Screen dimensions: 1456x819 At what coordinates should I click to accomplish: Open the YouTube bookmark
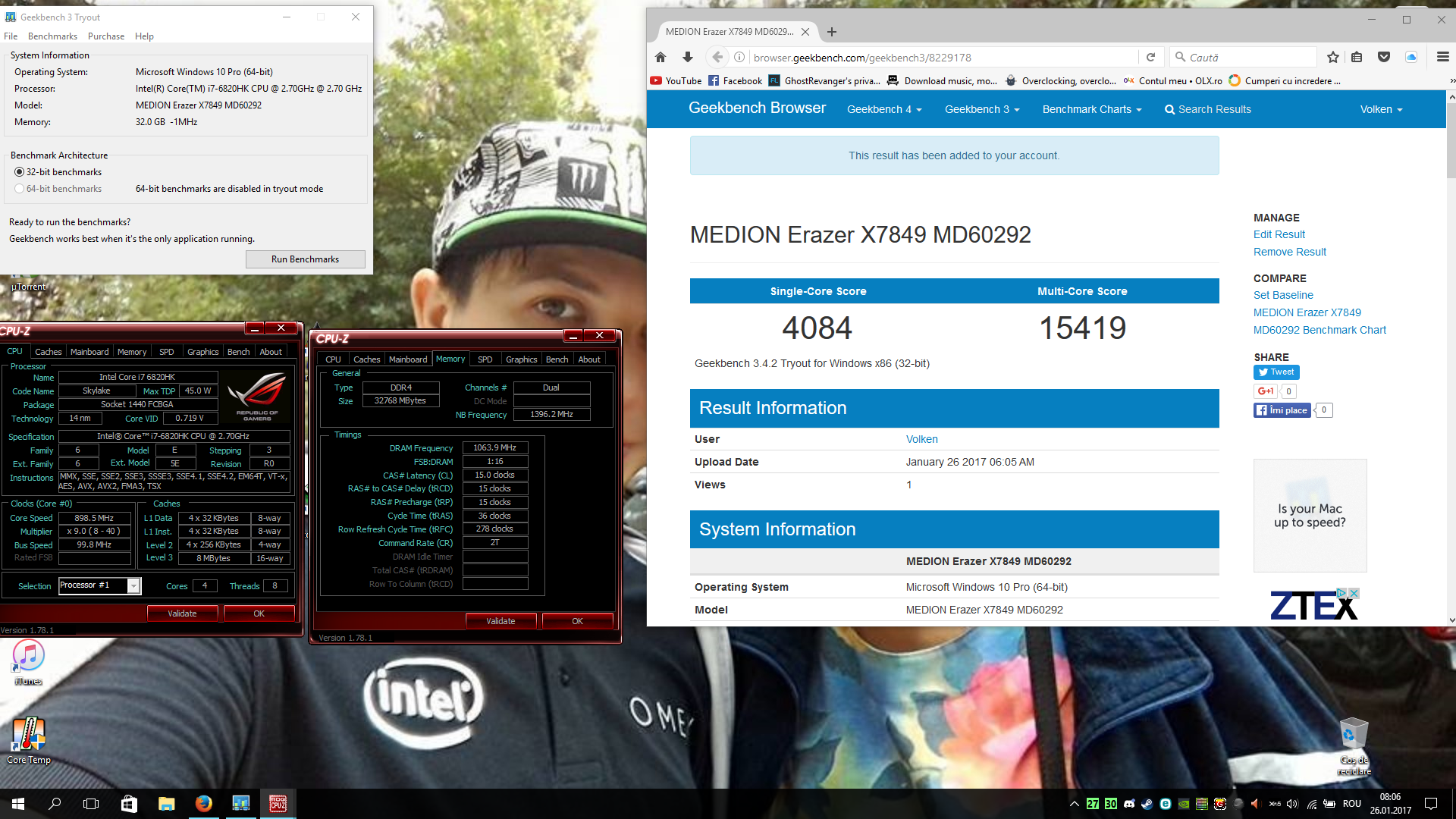[x=676, y=81]
